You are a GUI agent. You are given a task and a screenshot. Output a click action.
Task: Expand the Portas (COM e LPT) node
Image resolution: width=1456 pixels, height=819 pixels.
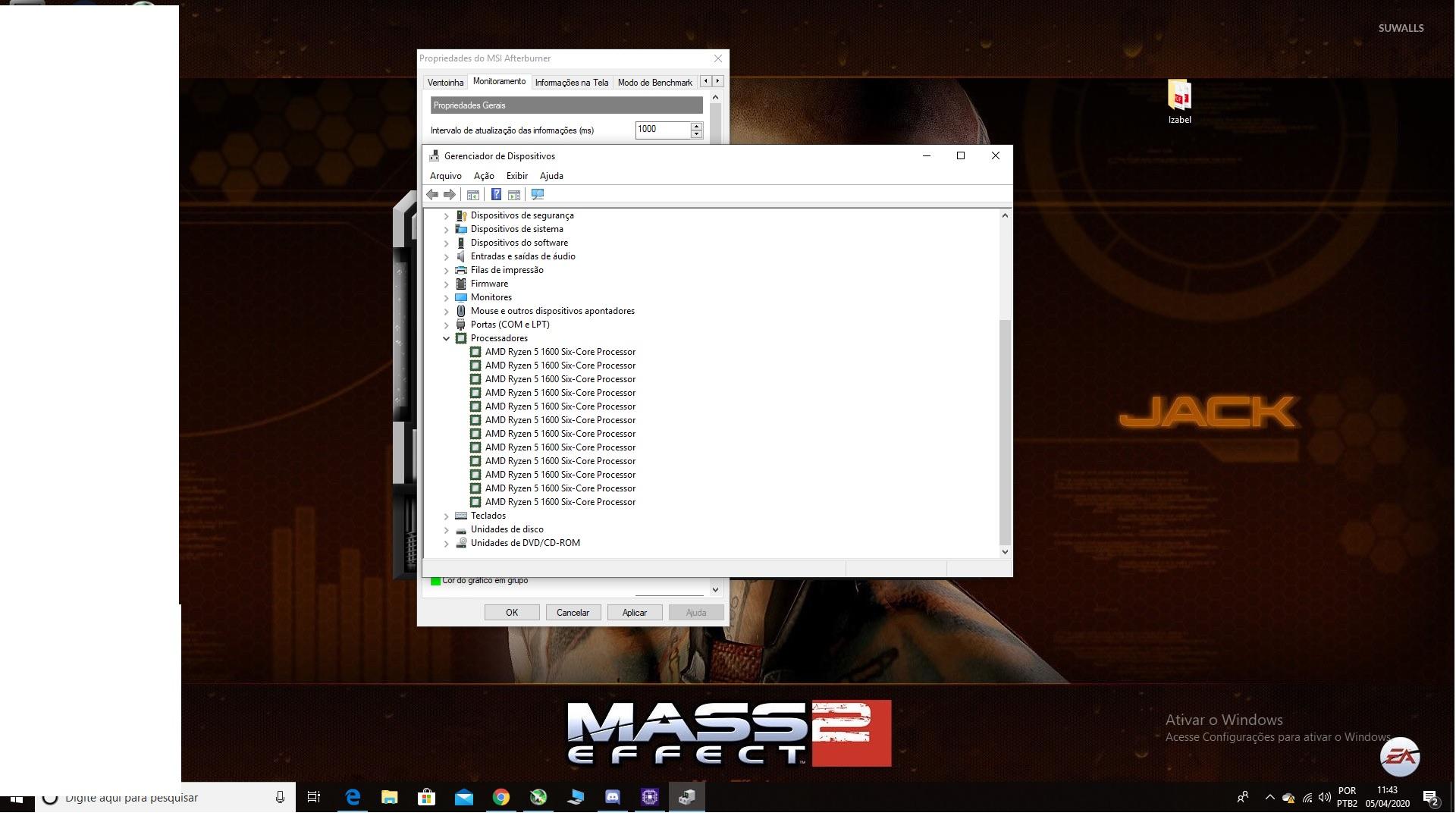447,325
